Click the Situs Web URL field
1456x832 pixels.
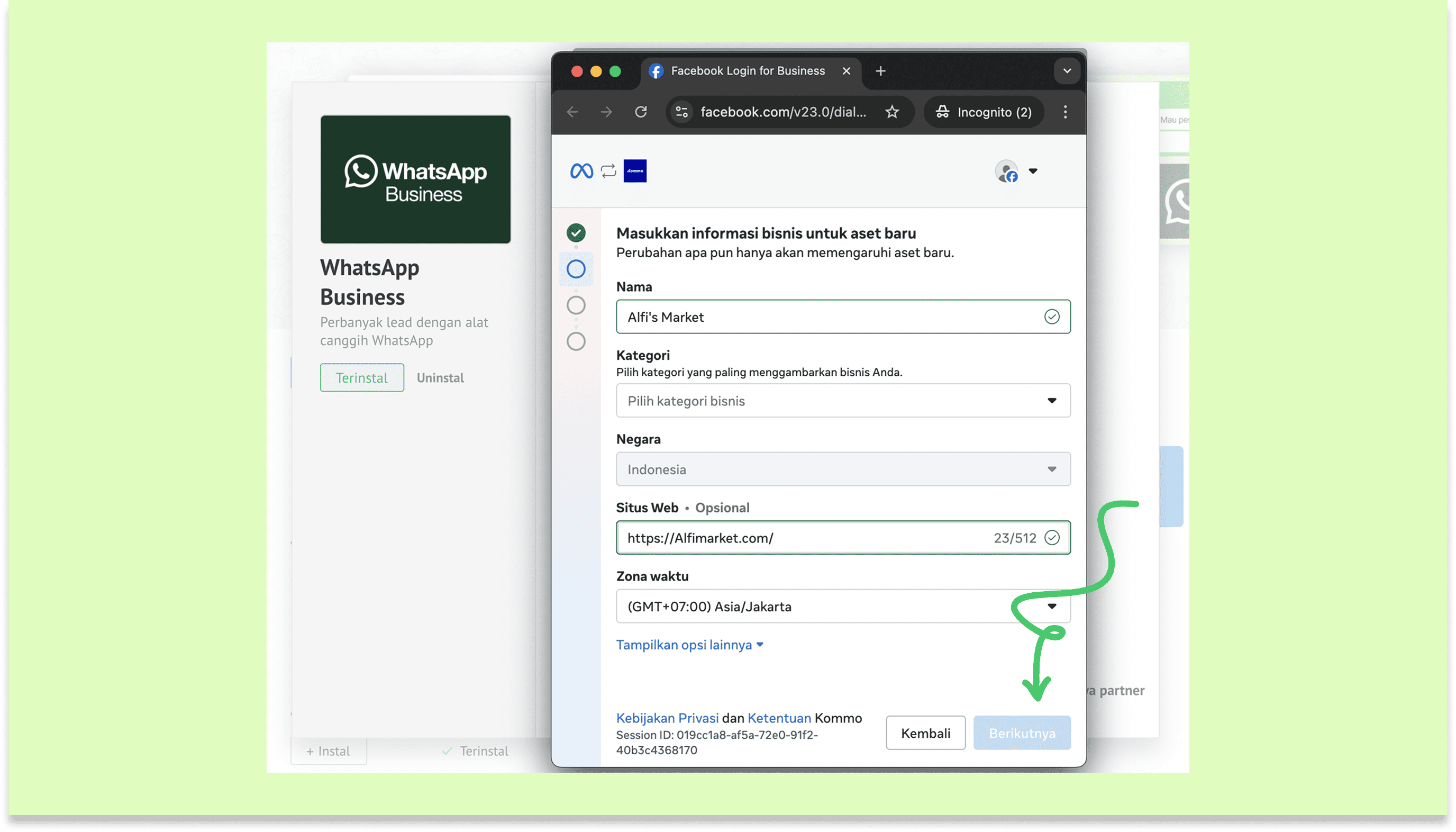point(799,538)
